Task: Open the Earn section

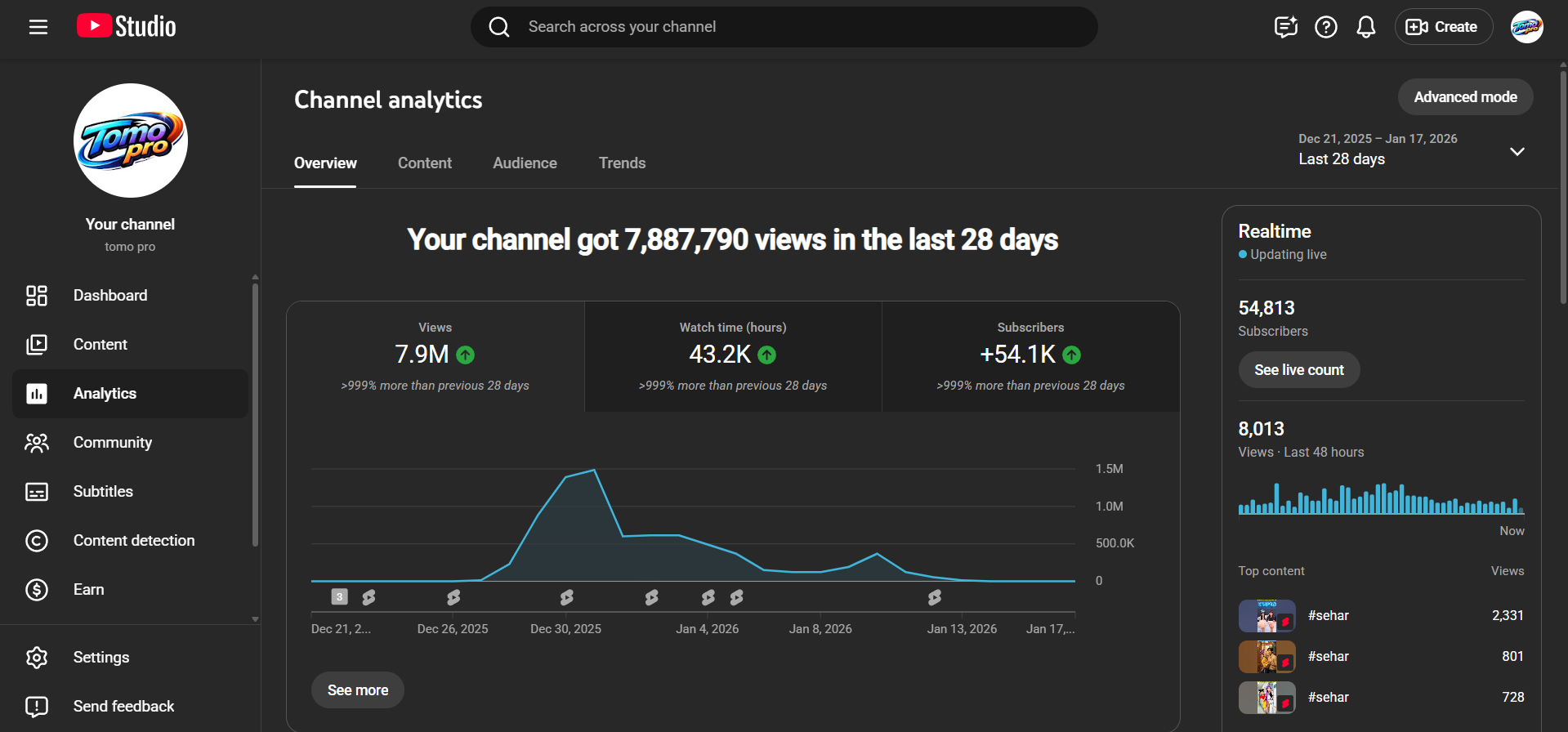Action: (88, 590)
